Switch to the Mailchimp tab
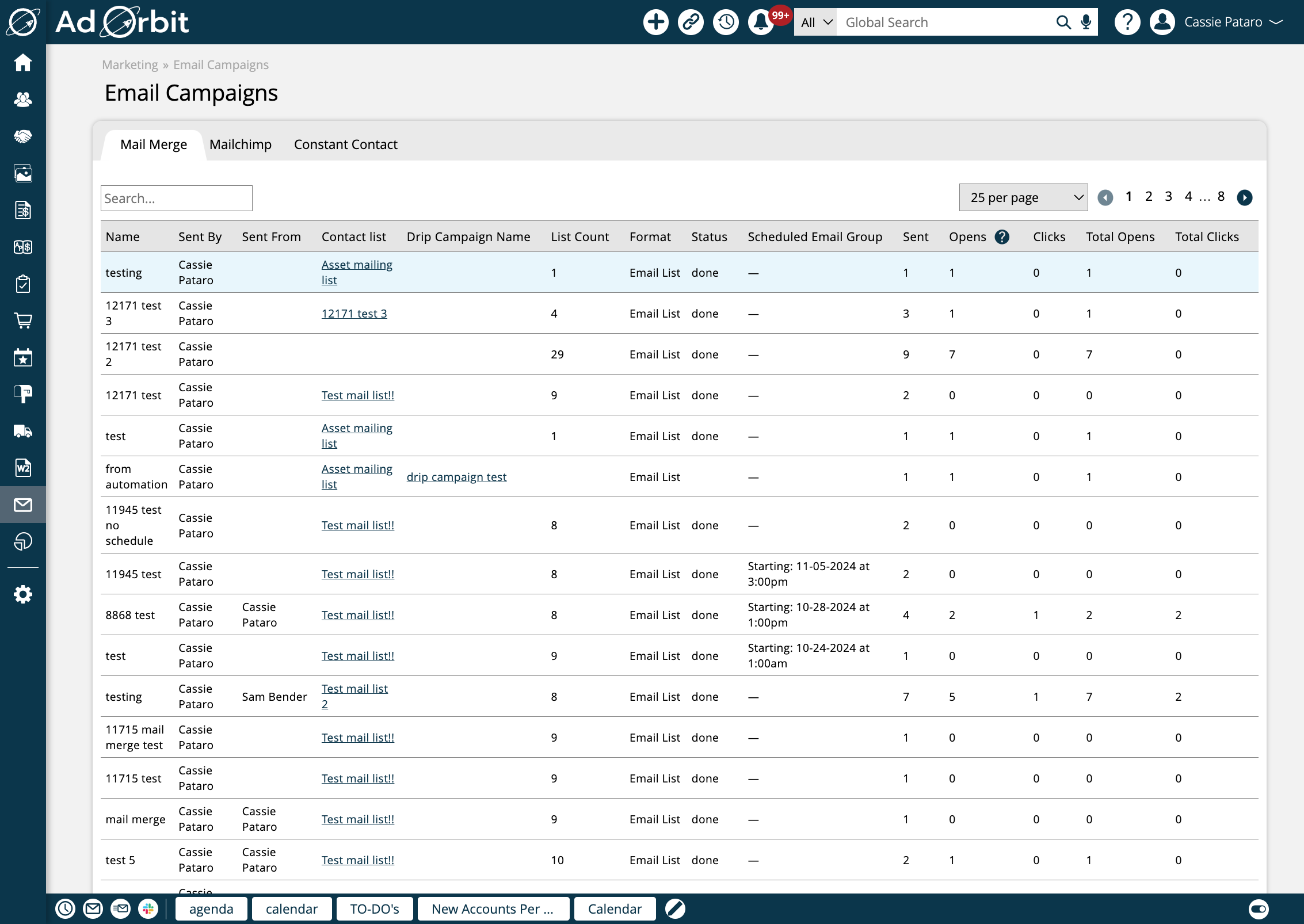Viewport: 1304px width, 924px height. click(x=241, y=144)
